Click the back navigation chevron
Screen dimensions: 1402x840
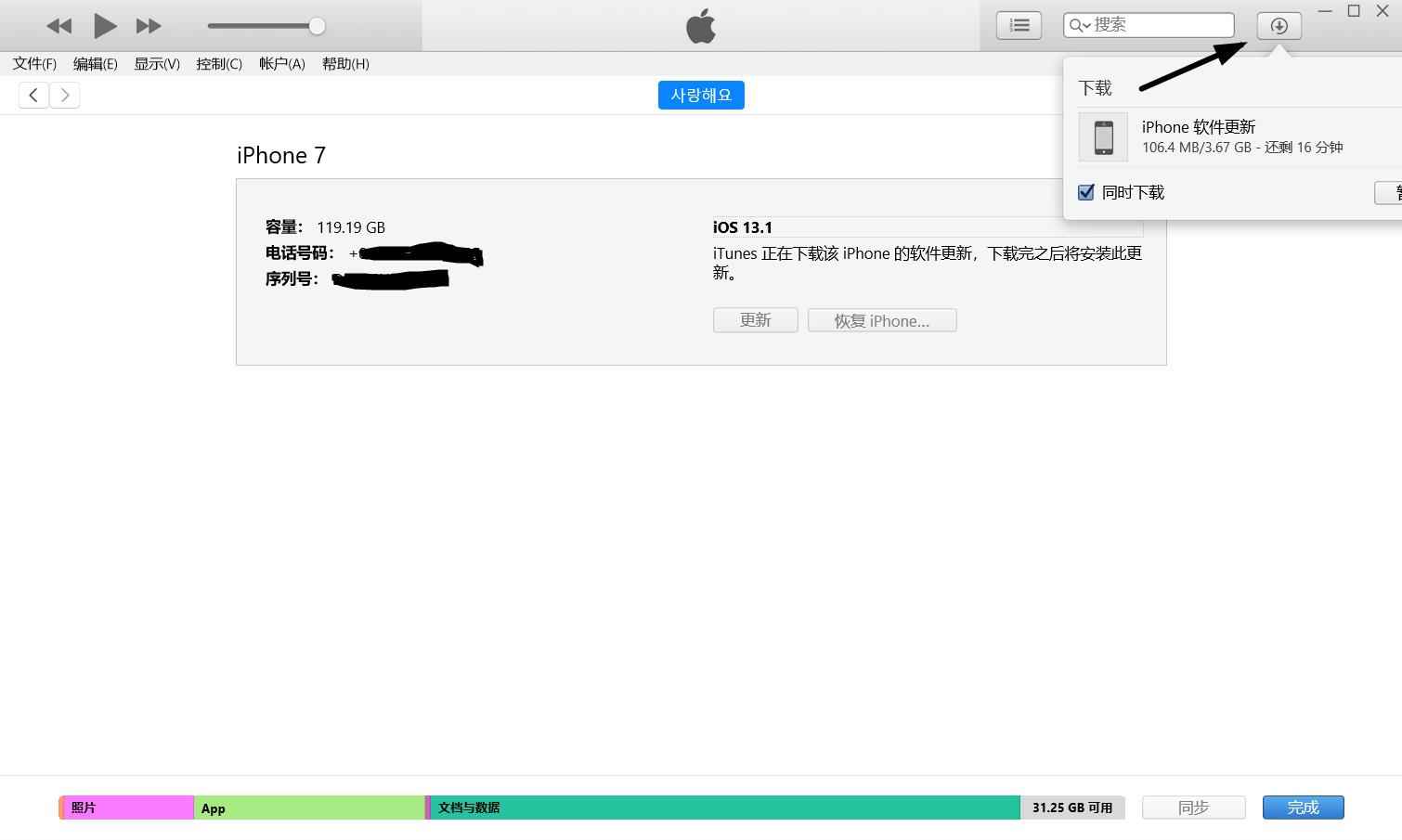click(33, 94)
